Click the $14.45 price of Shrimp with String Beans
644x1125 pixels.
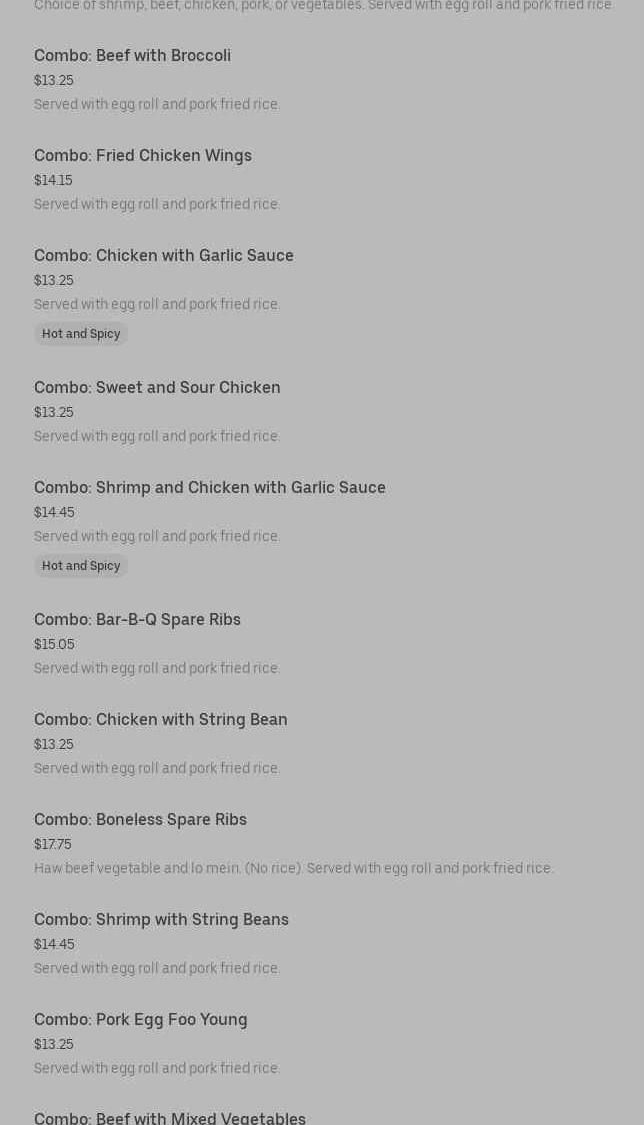(54, 944)
